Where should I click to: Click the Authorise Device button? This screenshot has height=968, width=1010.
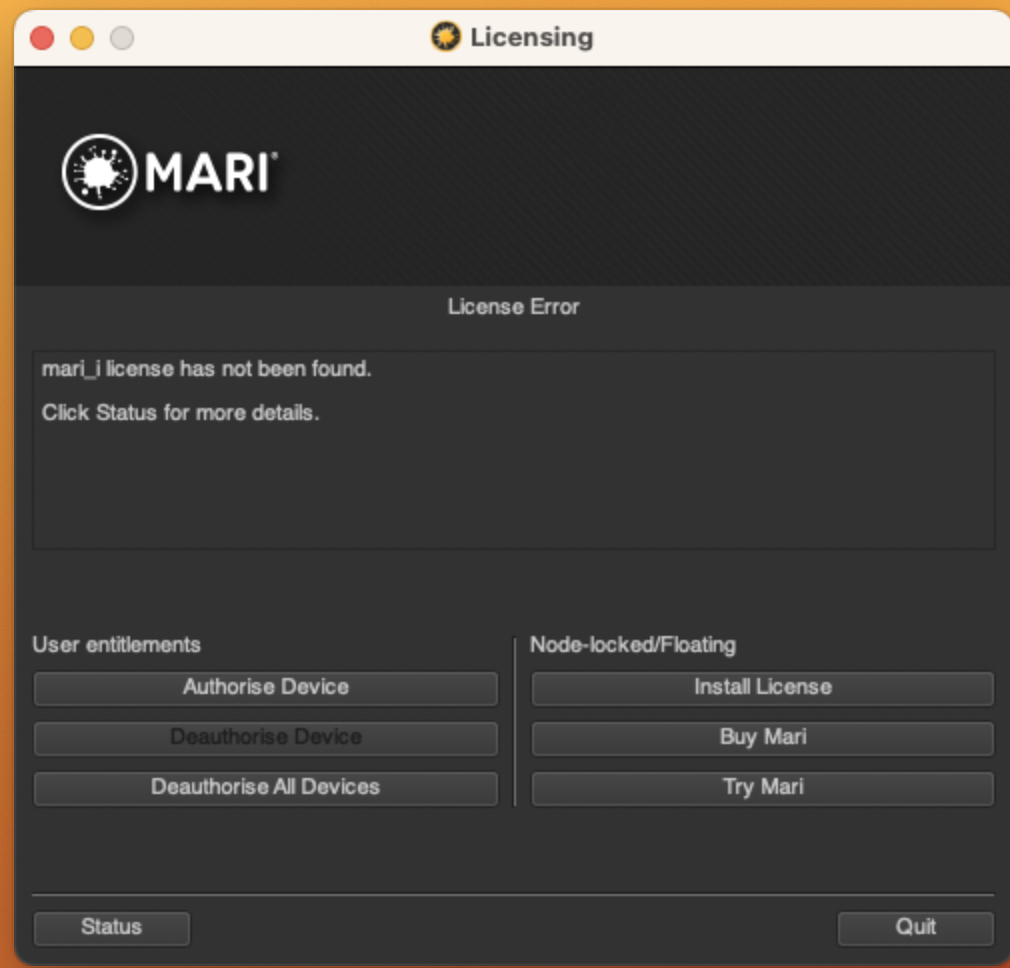(x=265, y=688)
